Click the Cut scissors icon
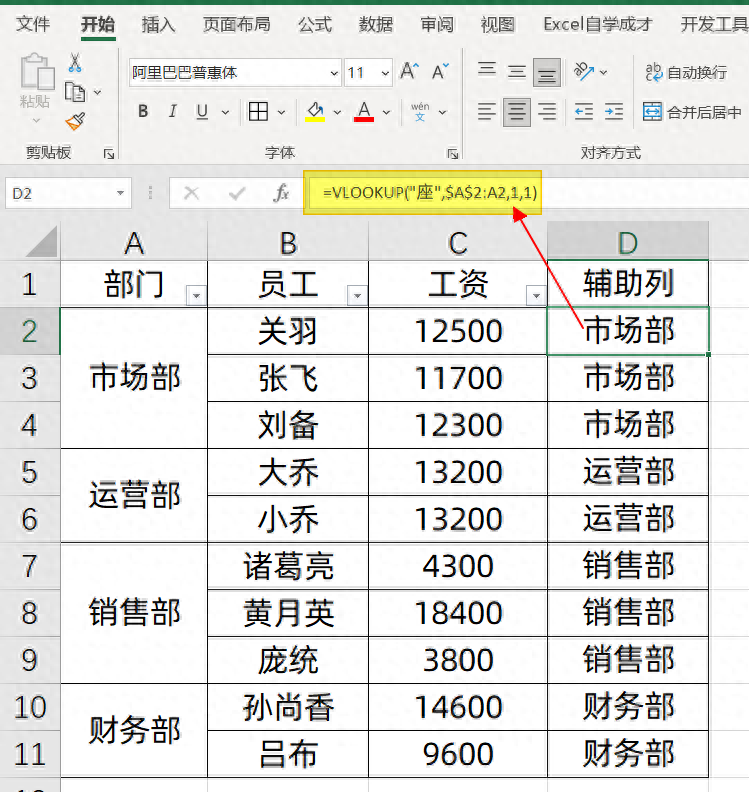The height and width of the screenshot is (792, 749). [x=75, y=63]
